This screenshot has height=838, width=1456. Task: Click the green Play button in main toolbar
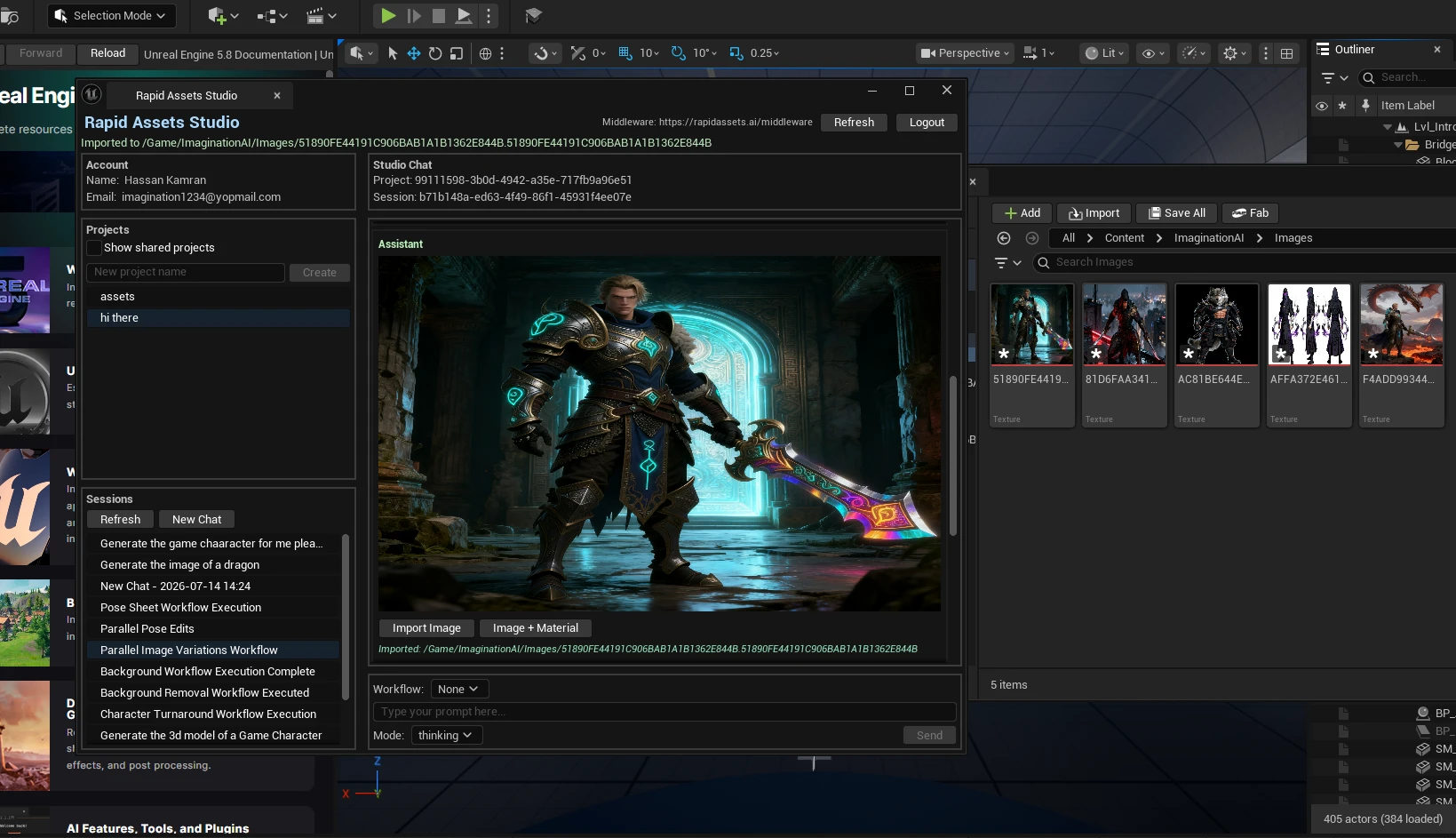[388, 15]
